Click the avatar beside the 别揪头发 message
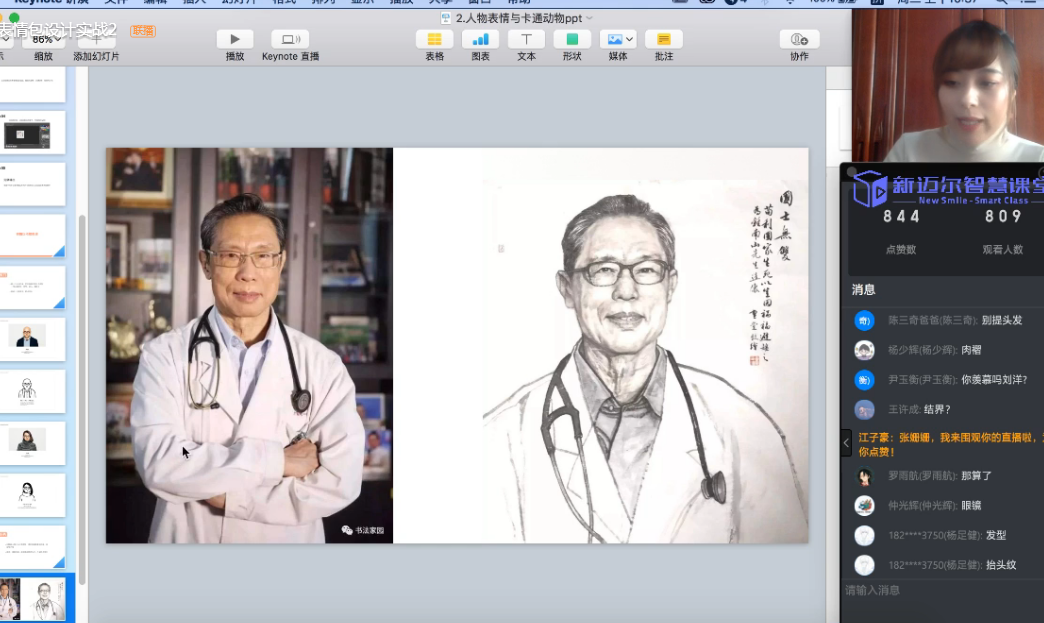The image size is (1044, 623). [x=864, y=321]
